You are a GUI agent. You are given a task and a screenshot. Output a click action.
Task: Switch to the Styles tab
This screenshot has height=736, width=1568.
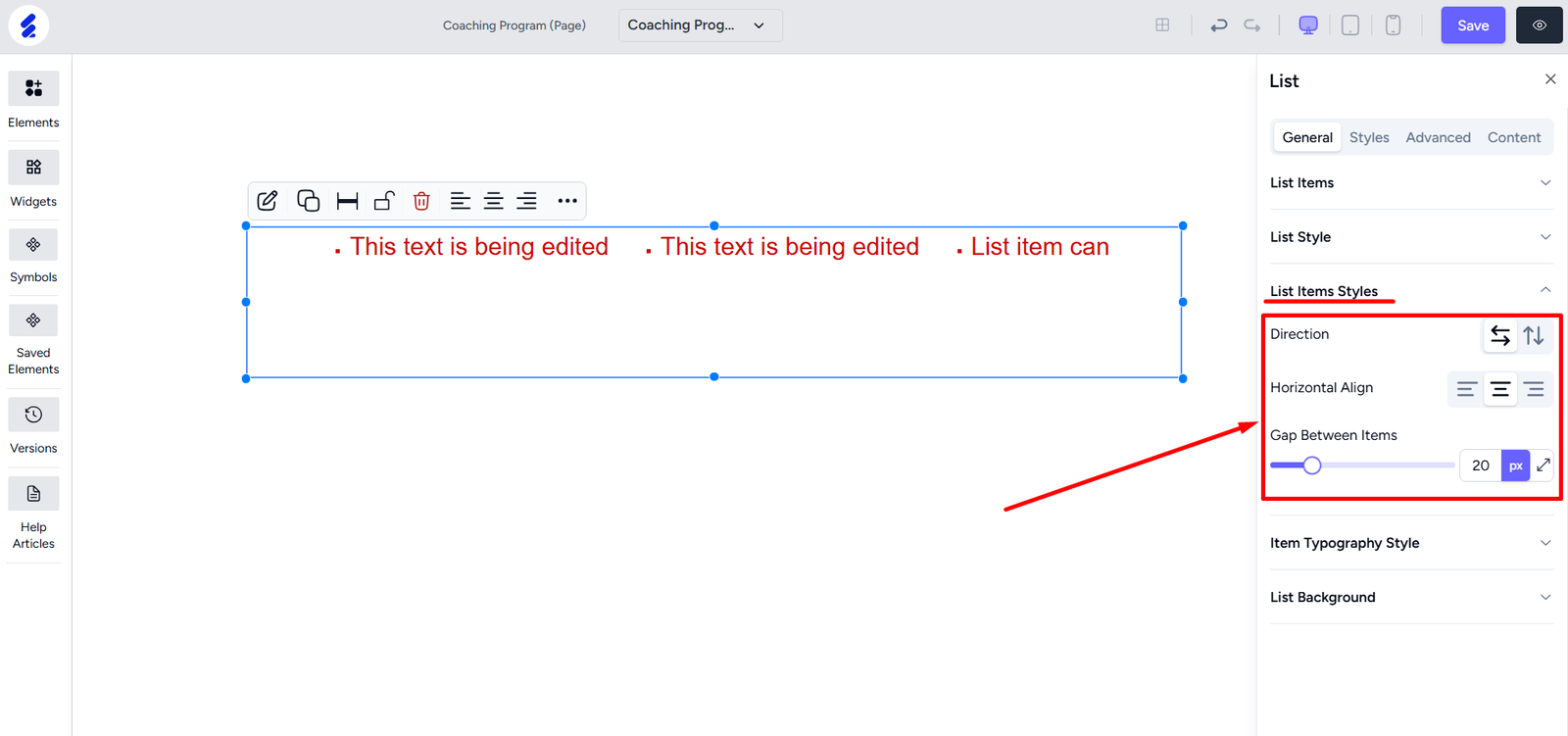coord(1368,137)
